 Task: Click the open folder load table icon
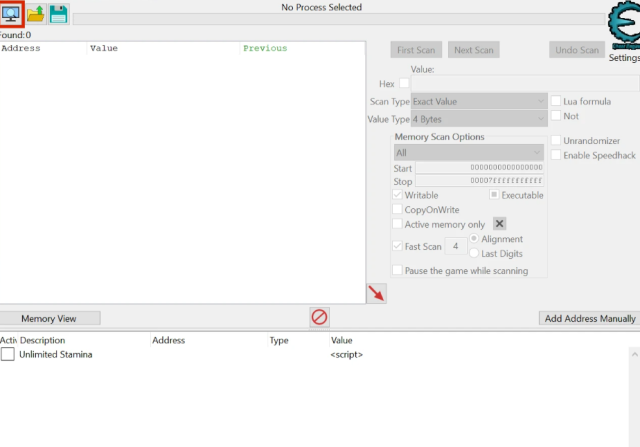click(x=36, y=14)
